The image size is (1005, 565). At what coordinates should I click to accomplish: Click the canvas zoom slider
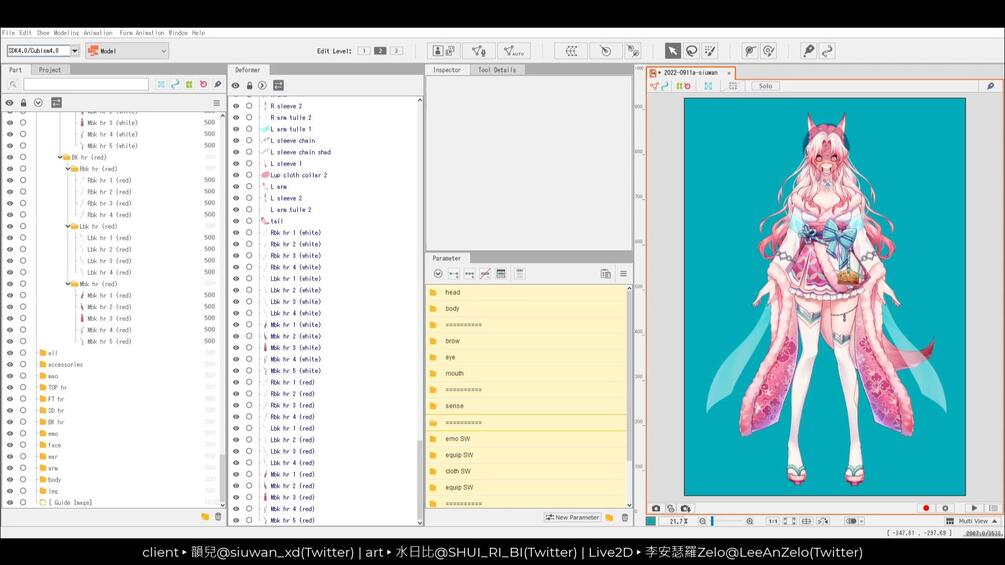pyautogui.click(x=726, y=521)
